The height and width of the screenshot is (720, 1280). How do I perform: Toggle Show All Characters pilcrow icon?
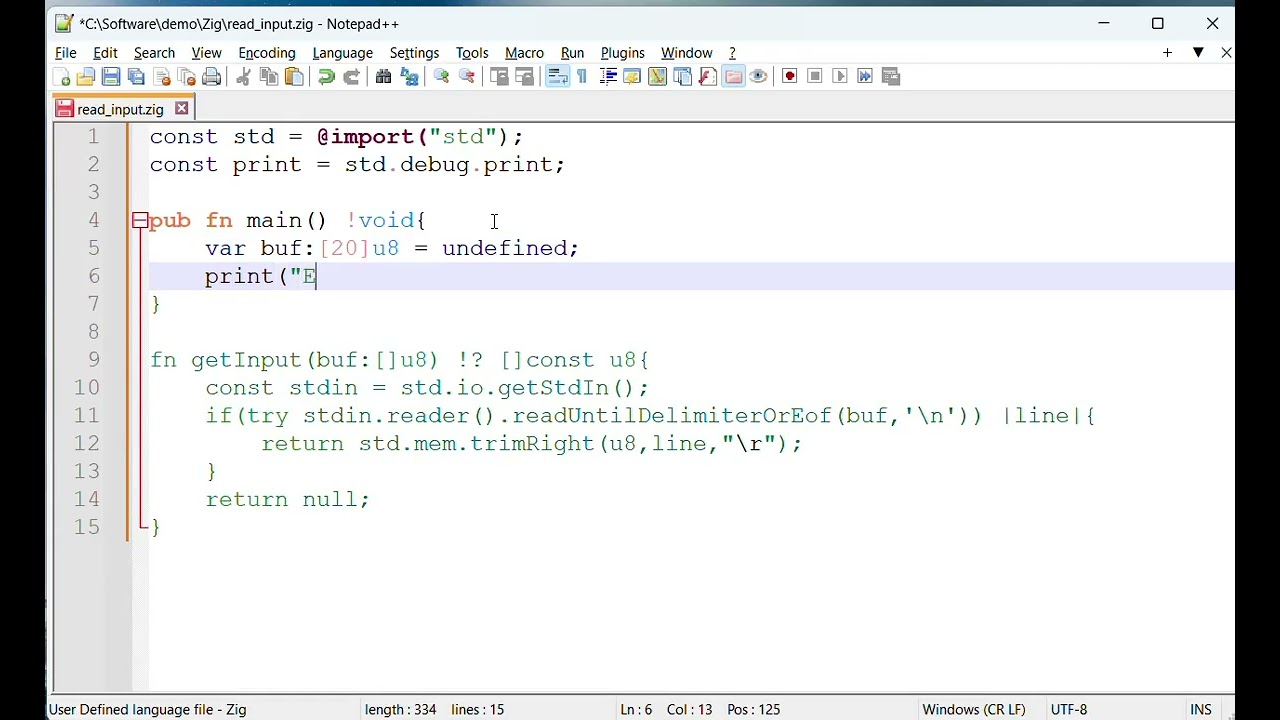582,77
